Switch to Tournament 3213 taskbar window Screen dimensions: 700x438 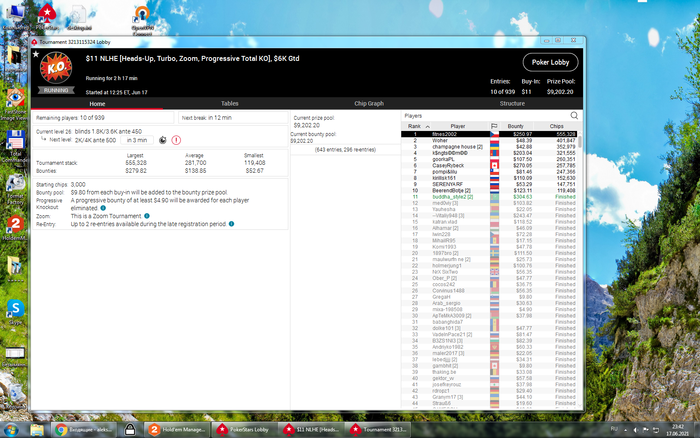coord(378,430)
